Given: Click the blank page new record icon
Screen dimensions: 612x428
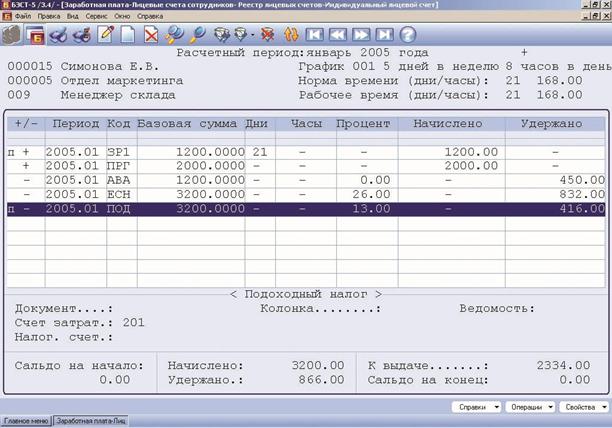Looking at the screenshot, I should click(128, 35).
